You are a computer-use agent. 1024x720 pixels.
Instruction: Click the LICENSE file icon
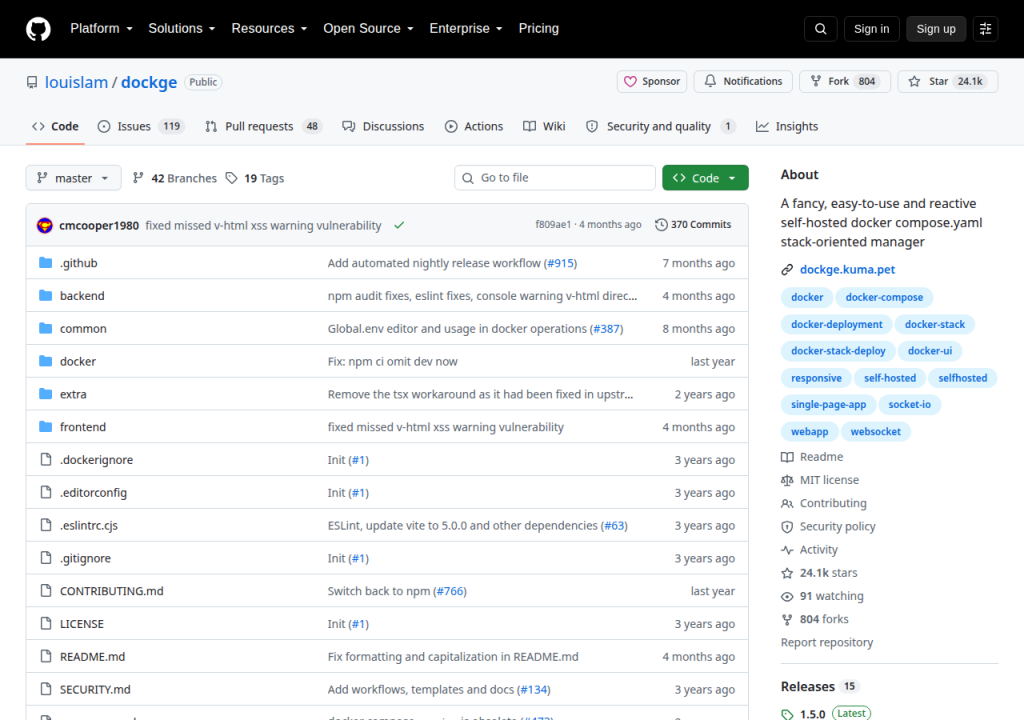coord(46,623)
